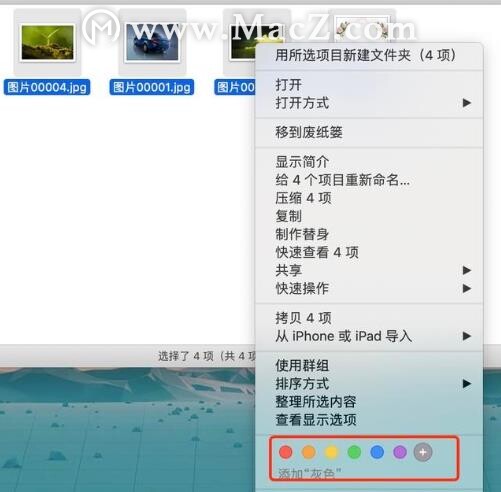The height and width of the screenshot is (492, 501).
Task: Choose 快速查看 4 项
Action: 369,252
